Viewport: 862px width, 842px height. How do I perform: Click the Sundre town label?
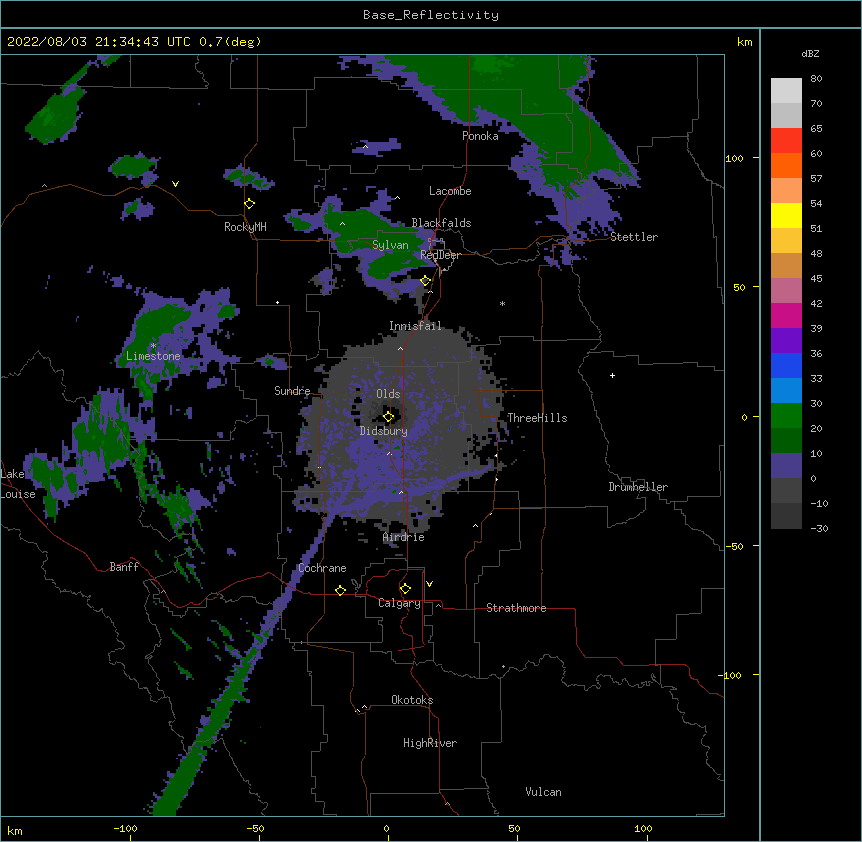292,391
